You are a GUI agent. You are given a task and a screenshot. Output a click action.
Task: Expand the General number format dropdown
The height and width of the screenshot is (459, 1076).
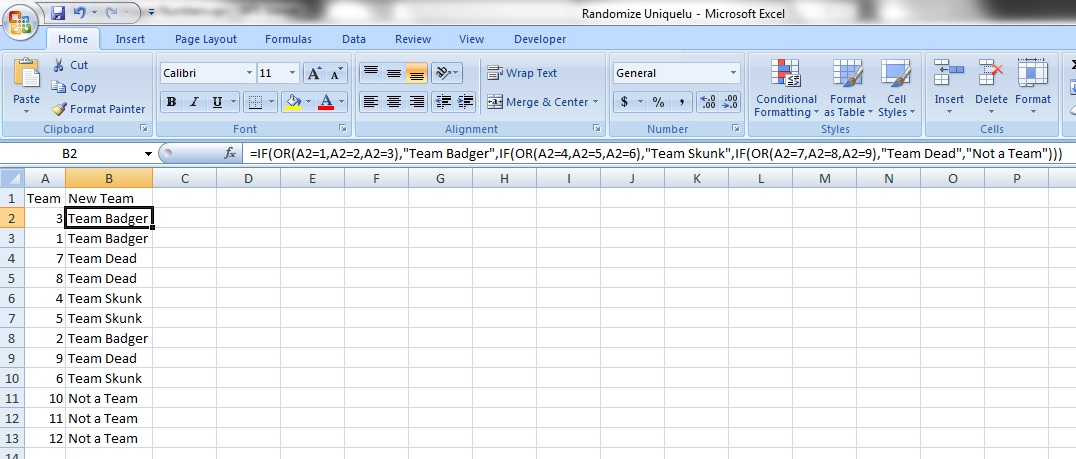[x=733, y=73]
